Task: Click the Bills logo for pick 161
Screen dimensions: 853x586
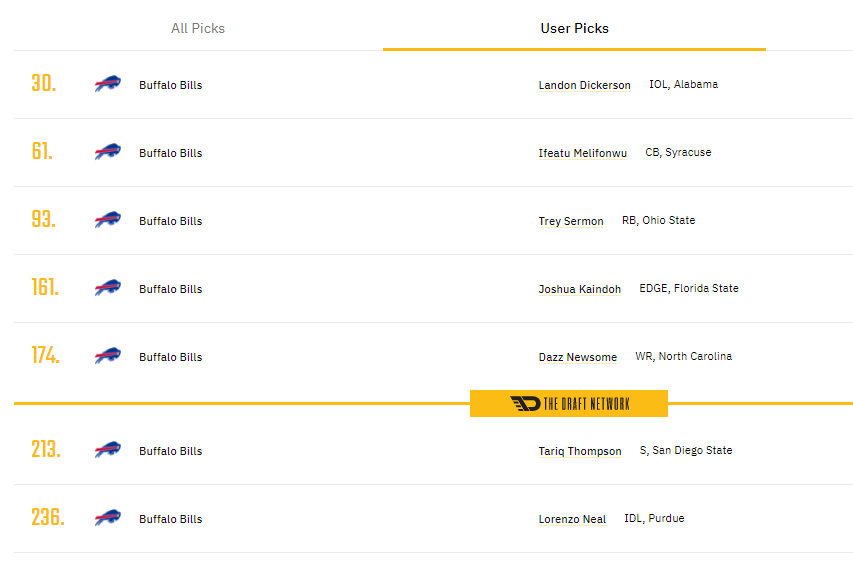Action: tap(108, 288)
